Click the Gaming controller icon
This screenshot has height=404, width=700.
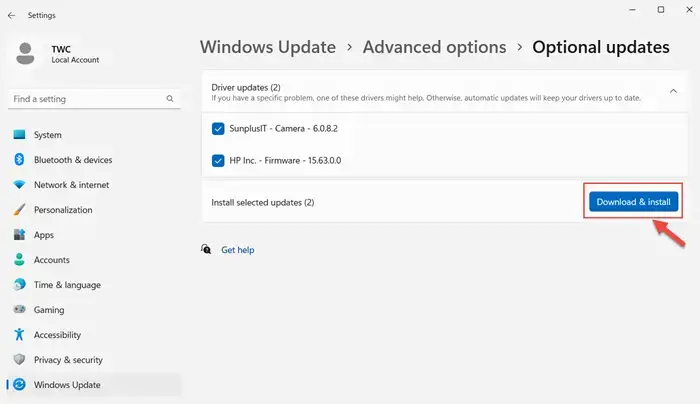[x=19, y=309]
